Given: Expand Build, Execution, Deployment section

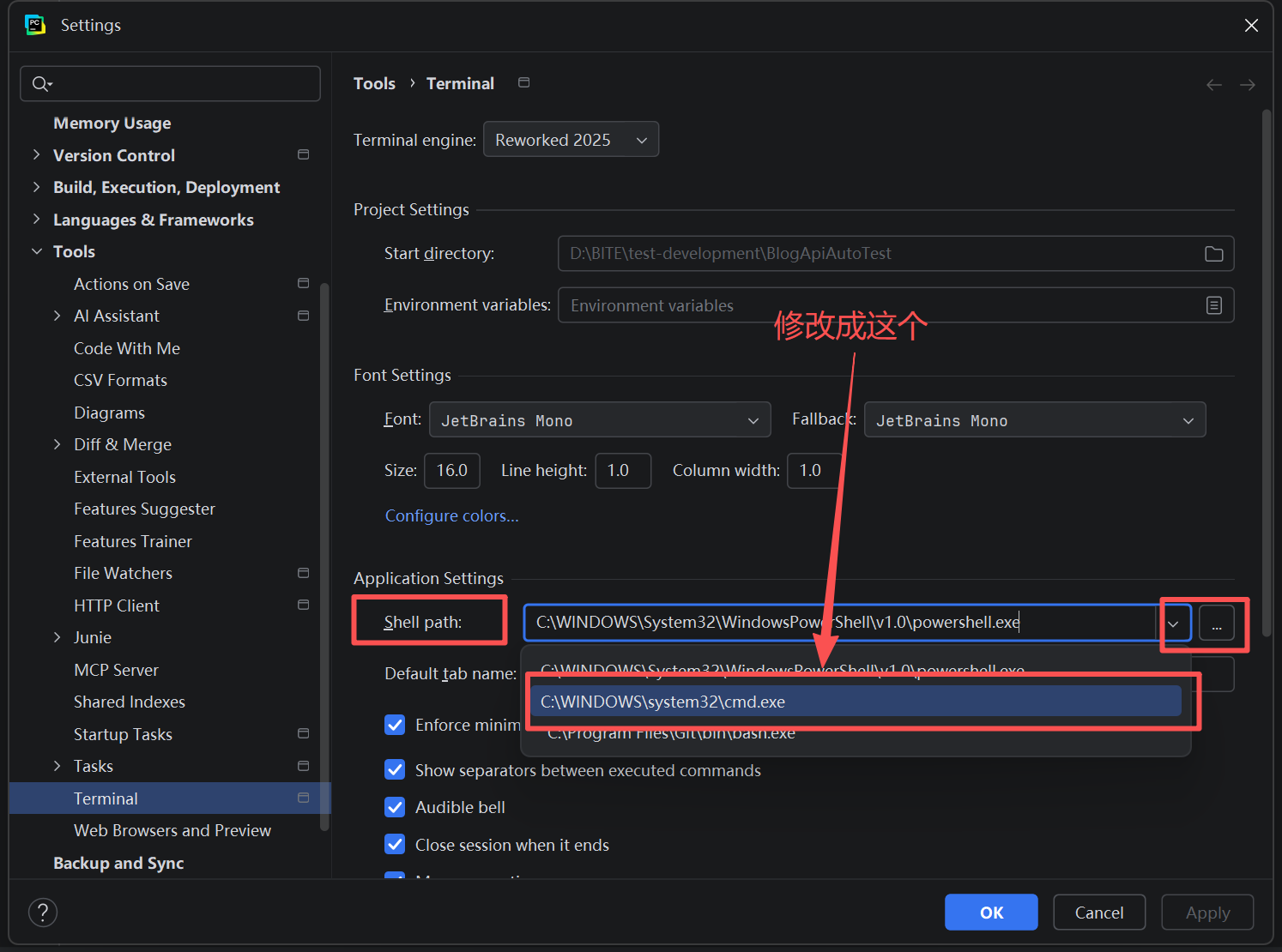Looking at the screenshot, I should [x=36, y=187].
